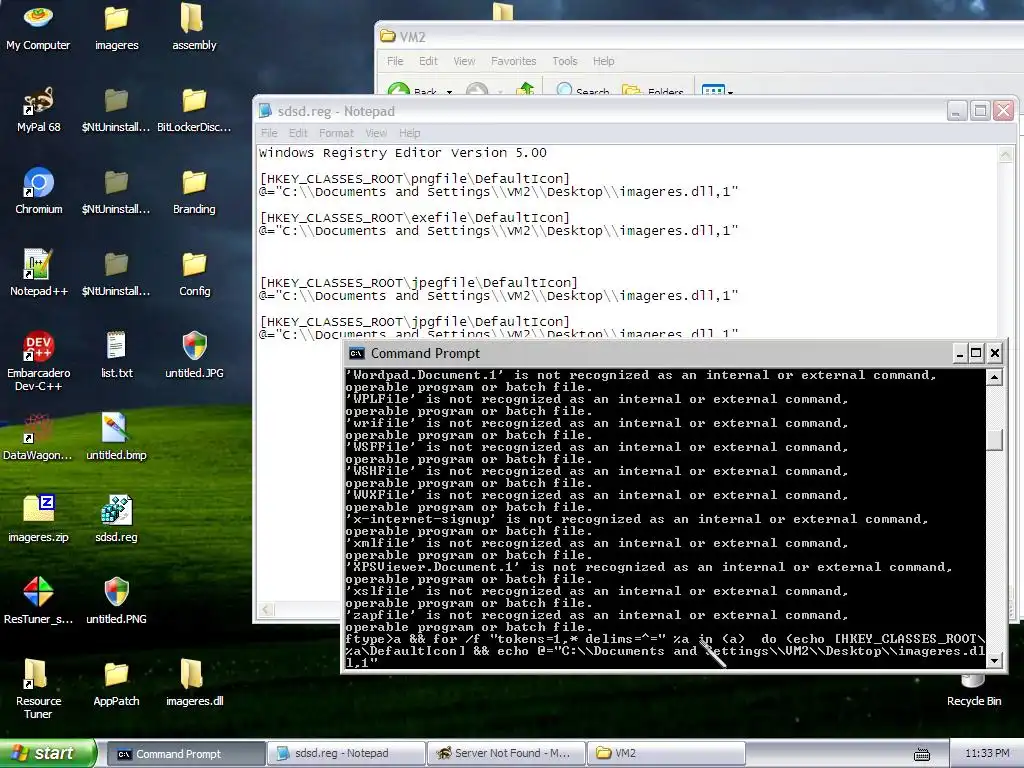The image size is (1024, 768).
Task: Maximize the Notepad window
Action: [980, 111]
